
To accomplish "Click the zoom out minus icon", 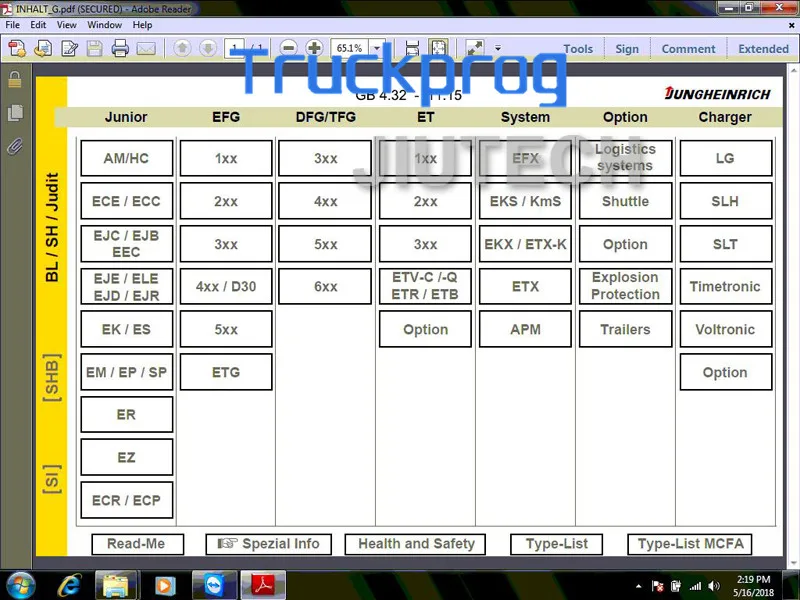I will [x=289, y=48].
